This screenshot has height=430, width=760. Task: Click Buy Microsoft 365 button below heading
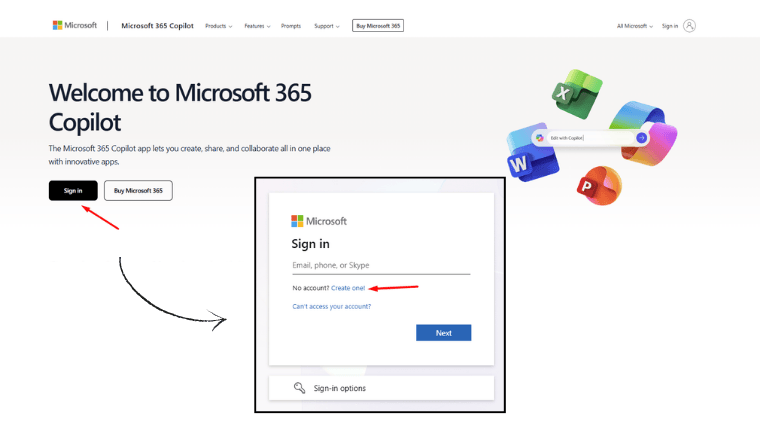[x=138, y=191]
